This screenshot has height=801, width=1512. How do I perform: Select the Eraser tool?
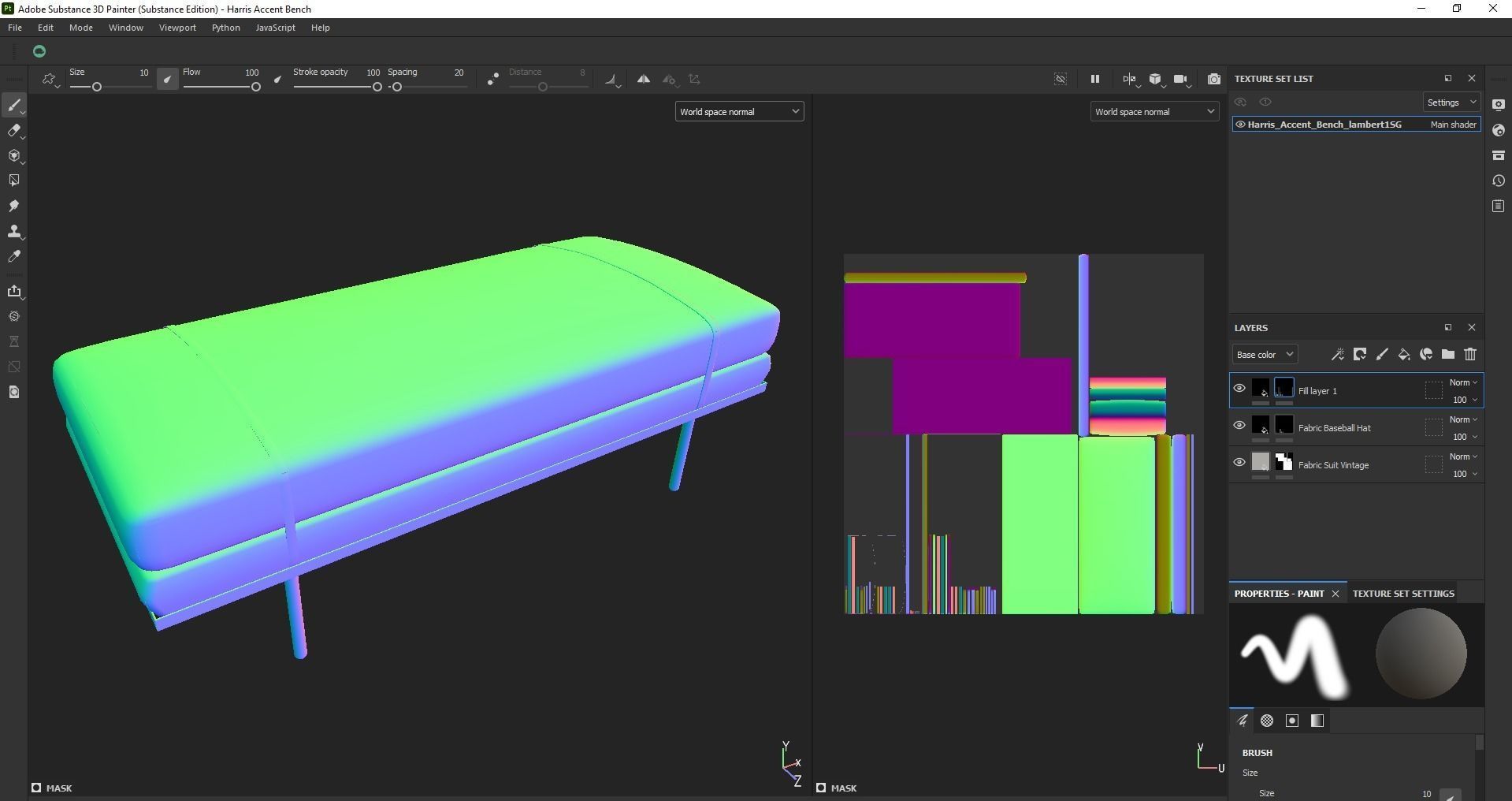point(13,130)
